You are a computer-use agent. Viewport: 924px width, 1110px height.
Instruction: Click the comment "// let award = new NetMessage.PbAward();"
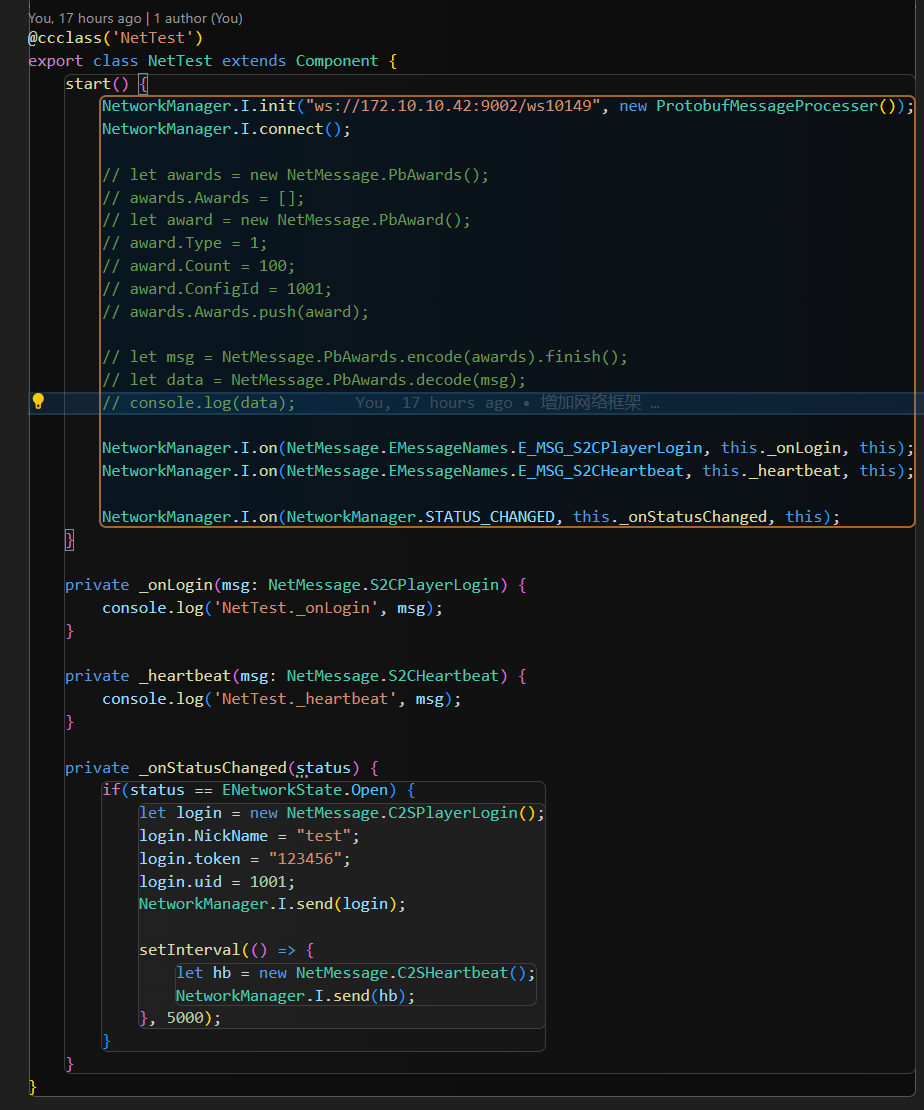[x=286, y=220]
